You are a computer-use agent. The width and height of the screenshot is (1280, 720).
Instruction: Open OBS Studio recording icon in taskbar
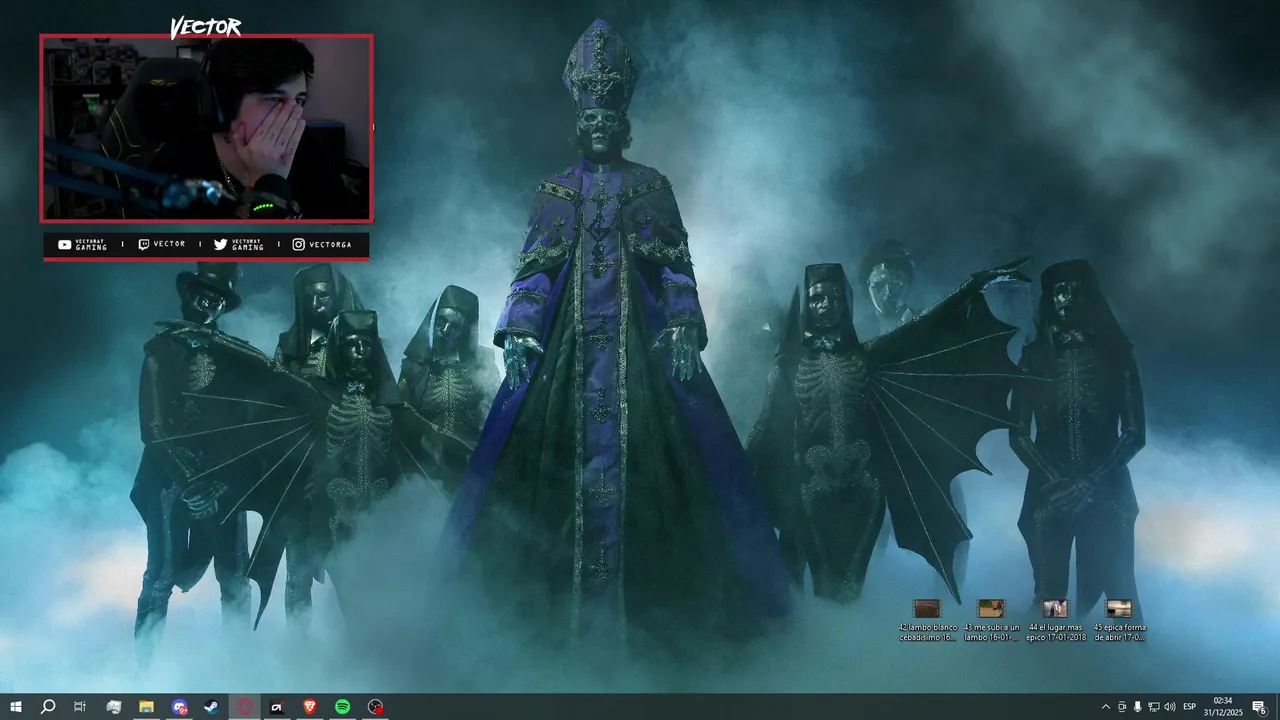375,707
